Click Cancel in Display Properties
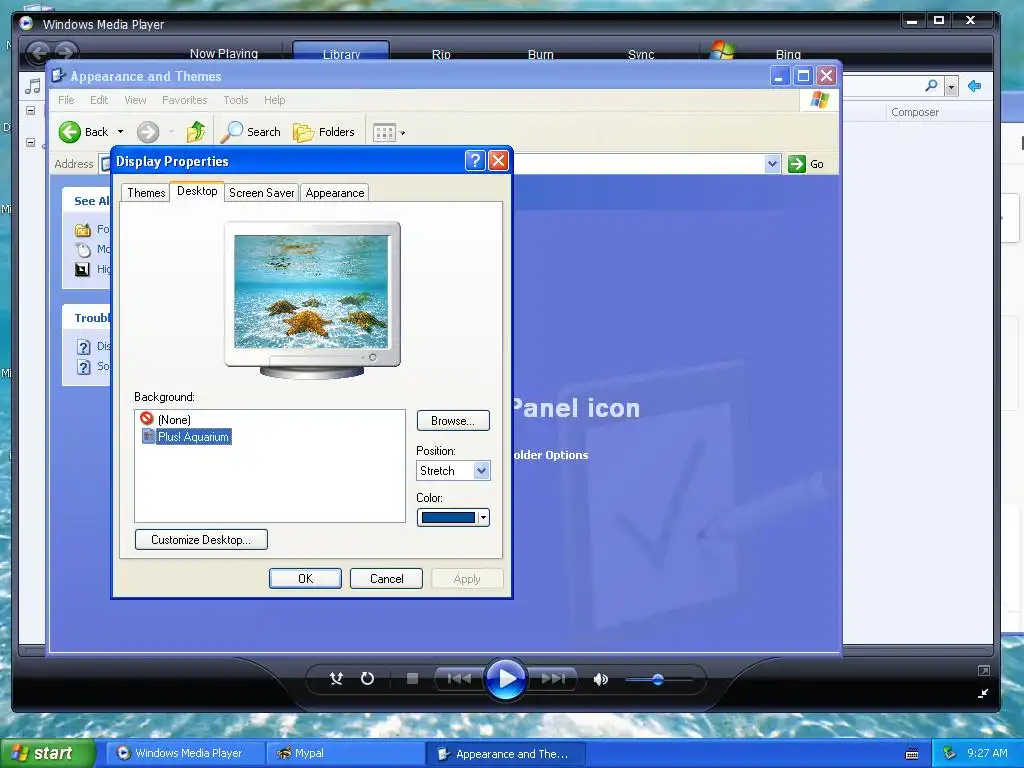Viewport: 1024px width, 768px height. click(387, 579)
